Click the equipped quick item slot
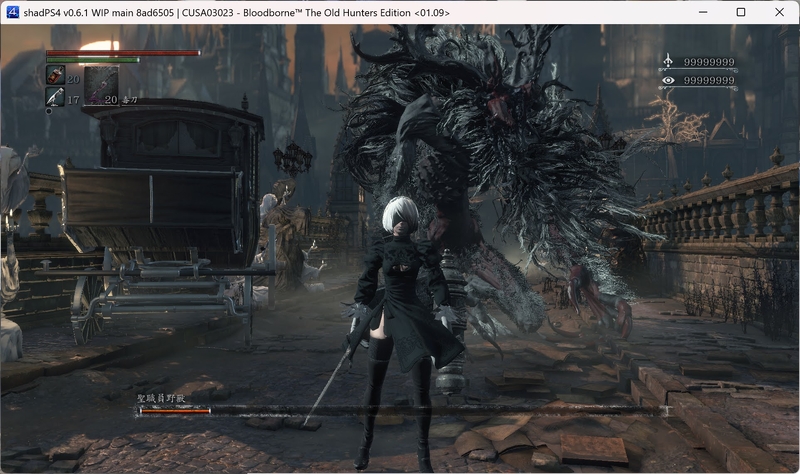 tap(101, 85)
